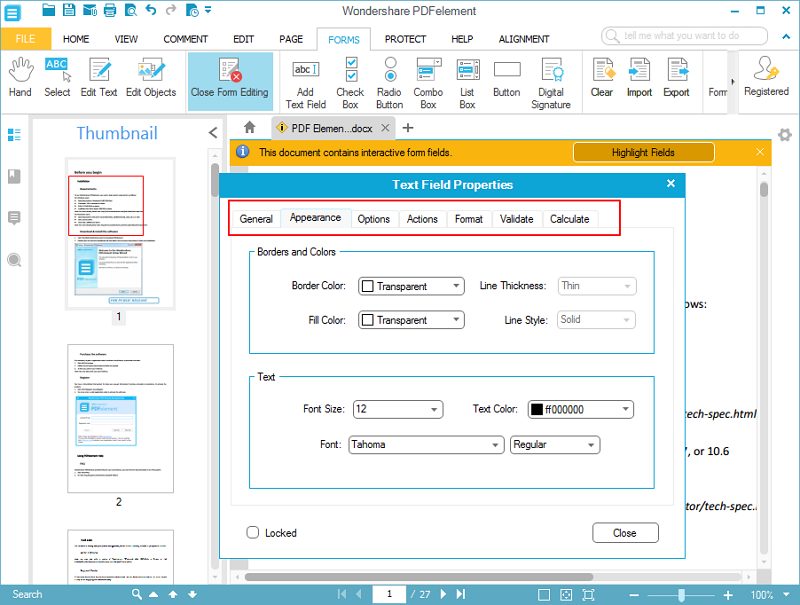Collapse the Thumbnail panel
Image resolution: width=800 pixels, height=605 pixels.
213,133
